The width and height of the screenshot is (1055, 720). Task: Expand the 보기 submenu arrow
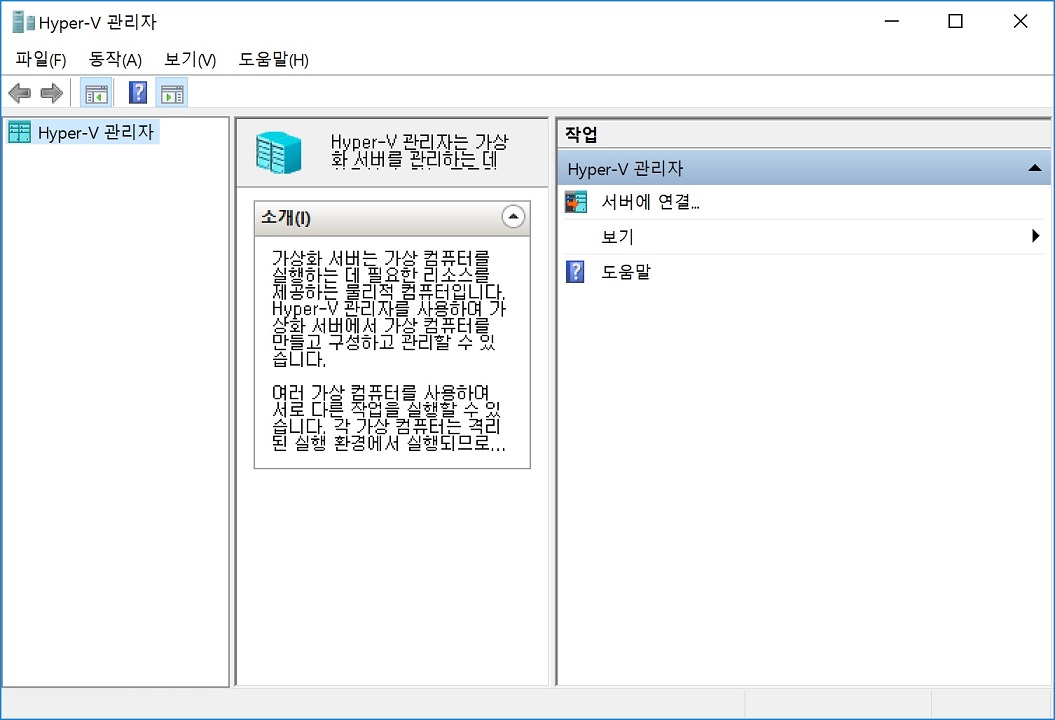point(1035,236)
